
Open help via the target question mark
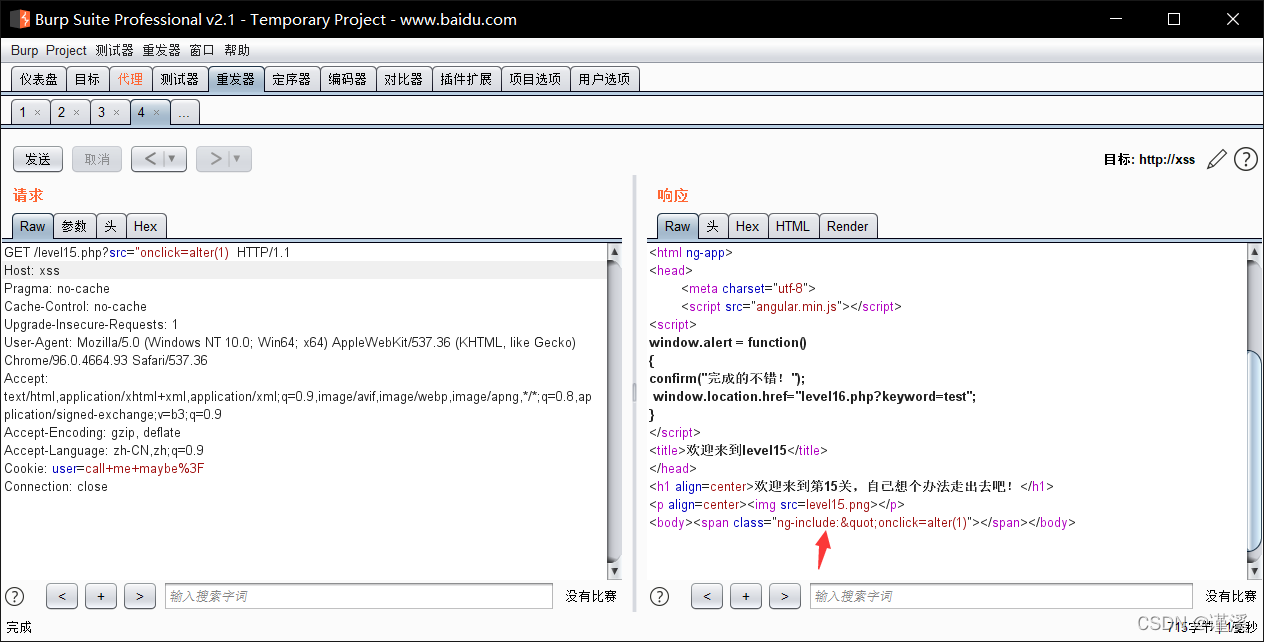pos(1245,159)
